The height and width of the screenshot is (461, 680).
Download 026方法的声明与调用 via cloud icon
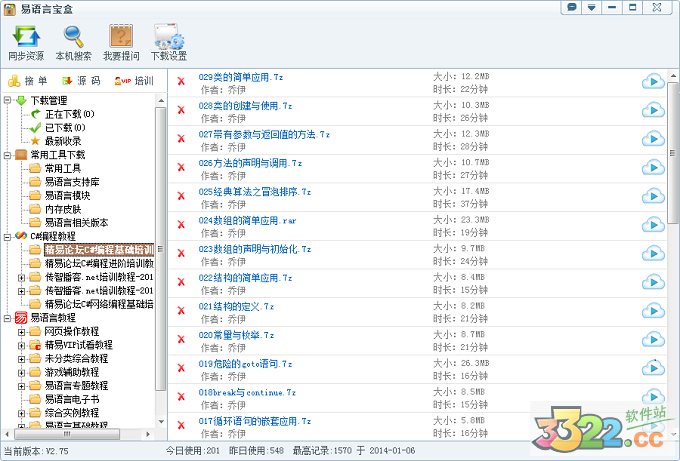[x=653, y=167]
